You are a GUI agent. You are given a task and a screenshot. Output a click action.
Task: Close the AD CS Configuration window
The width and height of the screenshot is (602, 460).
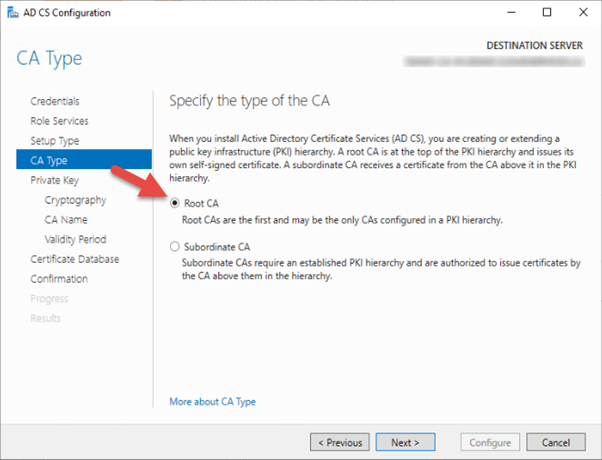[583, 12]
